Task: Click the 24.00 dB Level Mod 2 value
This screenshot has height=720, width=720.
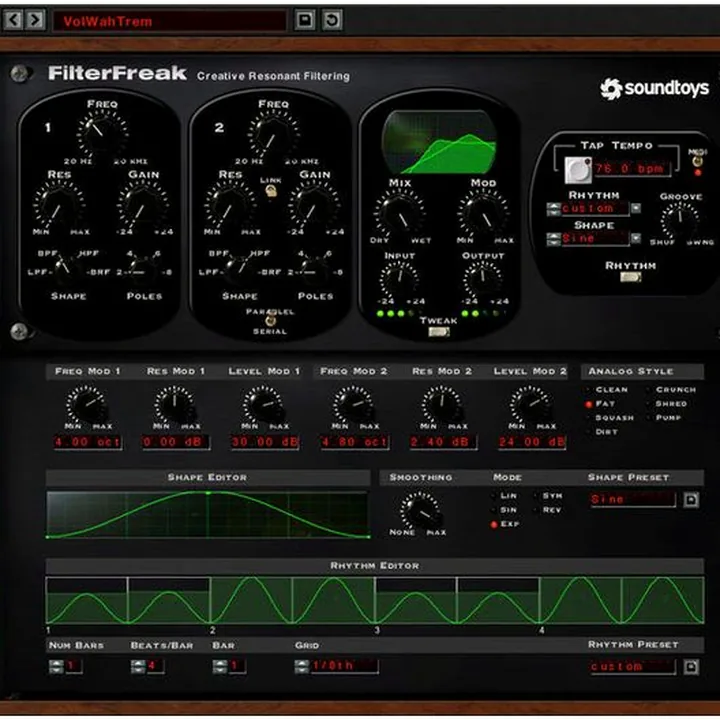Action: (532, 442)
